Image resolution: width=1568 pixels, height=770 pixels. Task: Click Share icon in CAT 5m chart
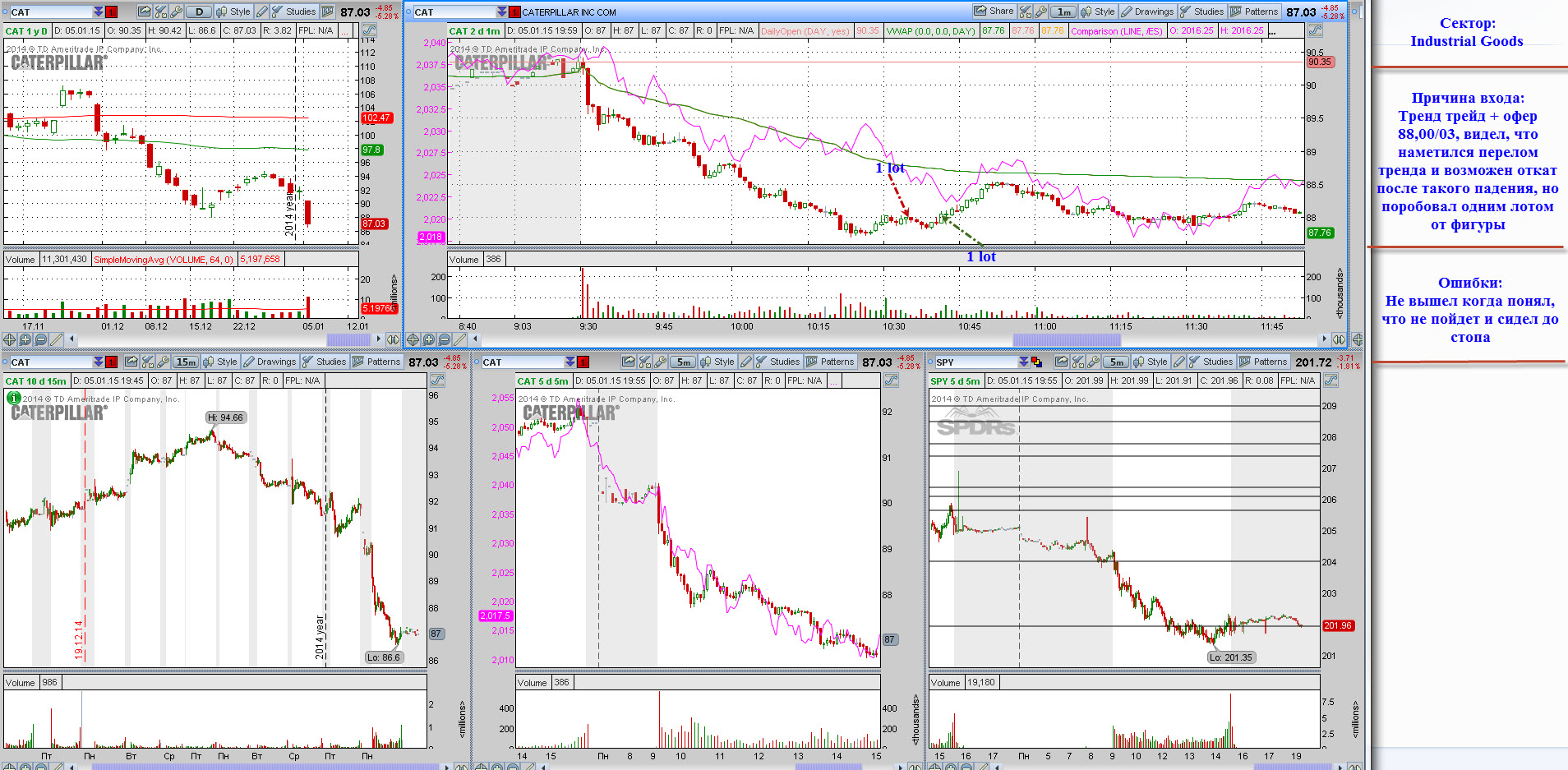(629, 362)
